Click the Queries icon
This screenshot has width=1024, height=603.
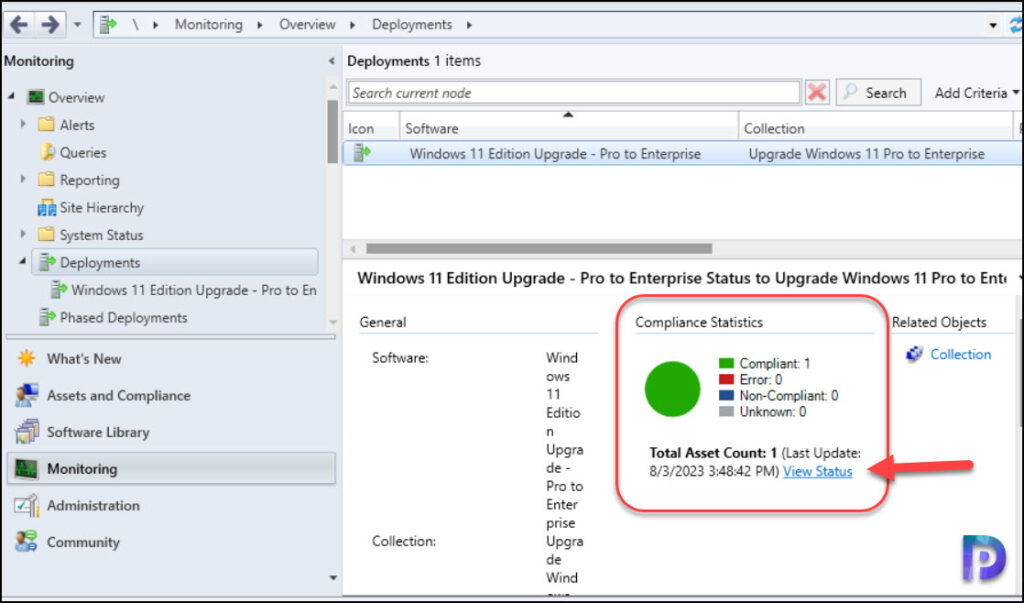point(46,152)
